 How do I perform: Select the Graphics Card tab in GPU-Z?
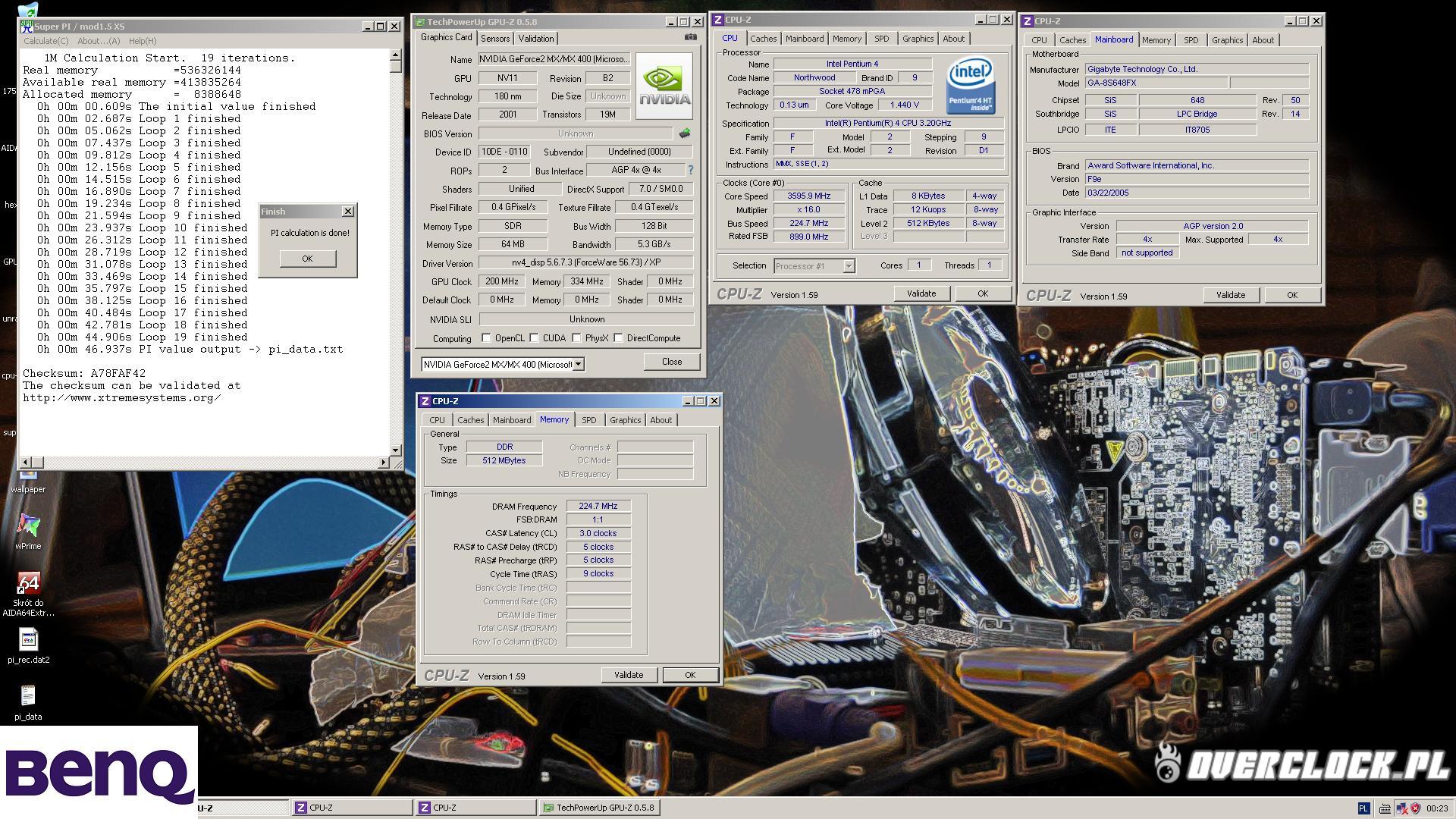446,37
